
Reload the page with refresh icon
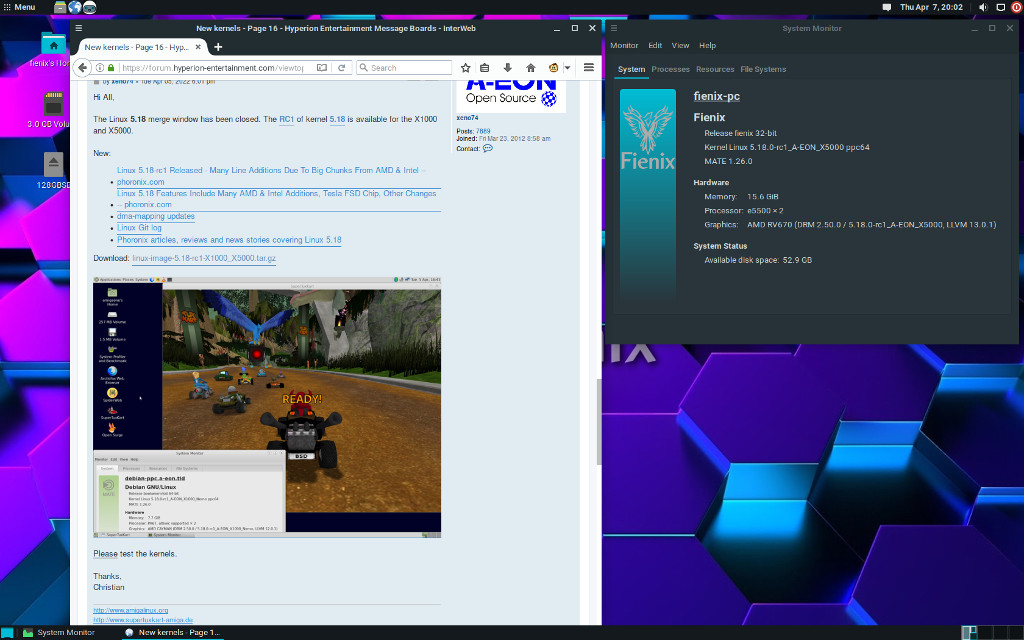(x=341, y=68)
